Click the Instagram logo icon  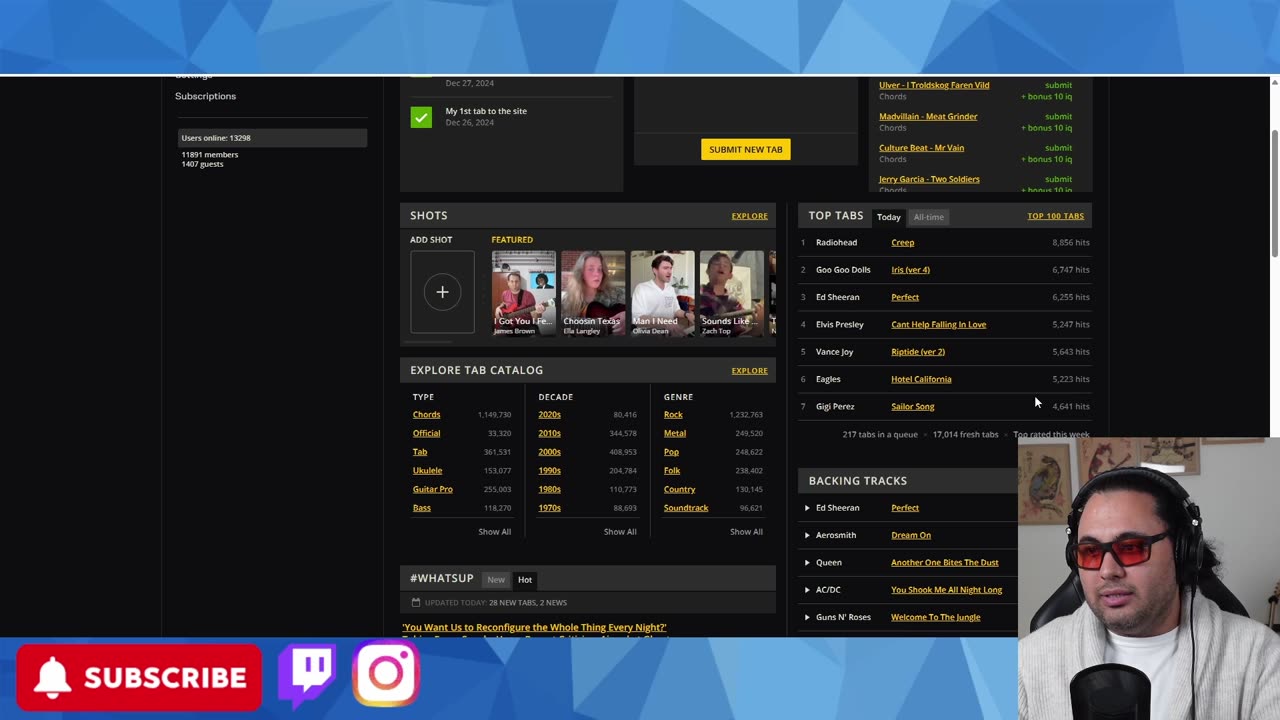pos(386,675)
